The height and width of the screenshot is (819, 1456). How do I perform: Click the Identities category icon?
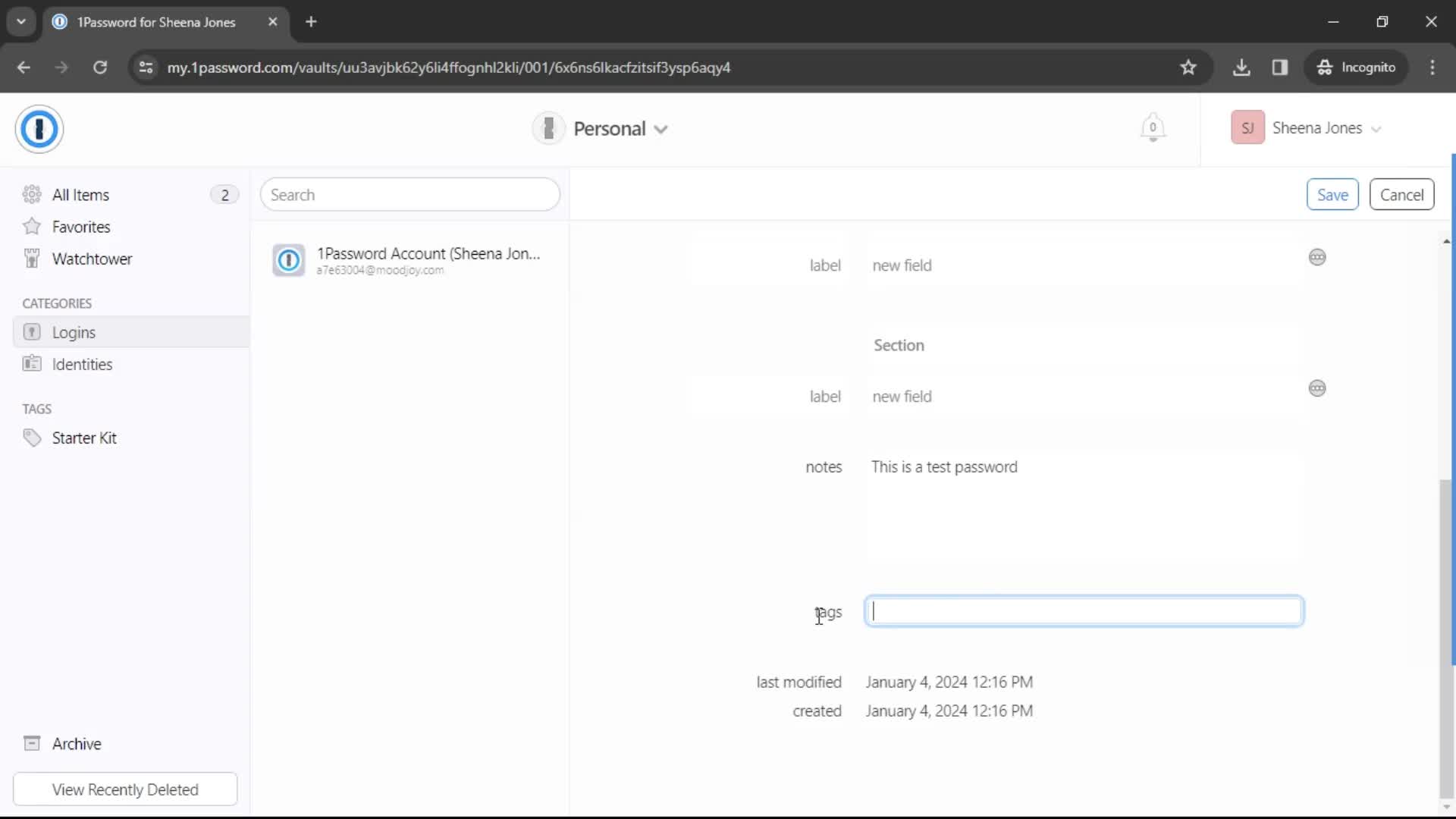[x=32, y=363]
